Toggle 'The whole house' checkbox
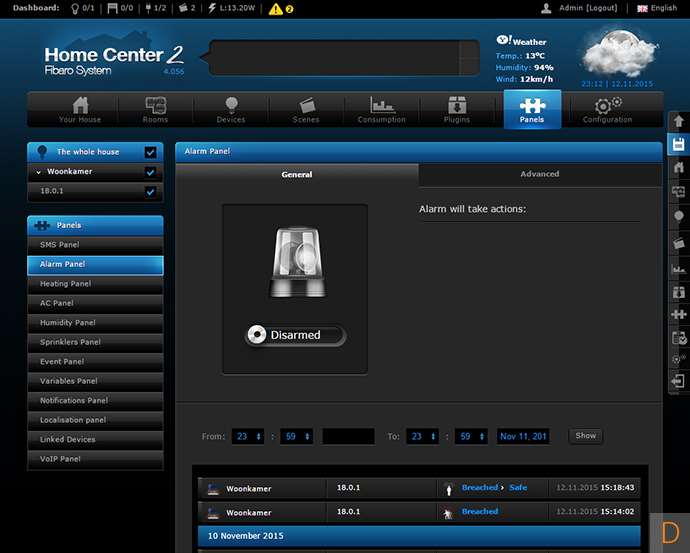The image size is (690, 553). click(150, 152)
